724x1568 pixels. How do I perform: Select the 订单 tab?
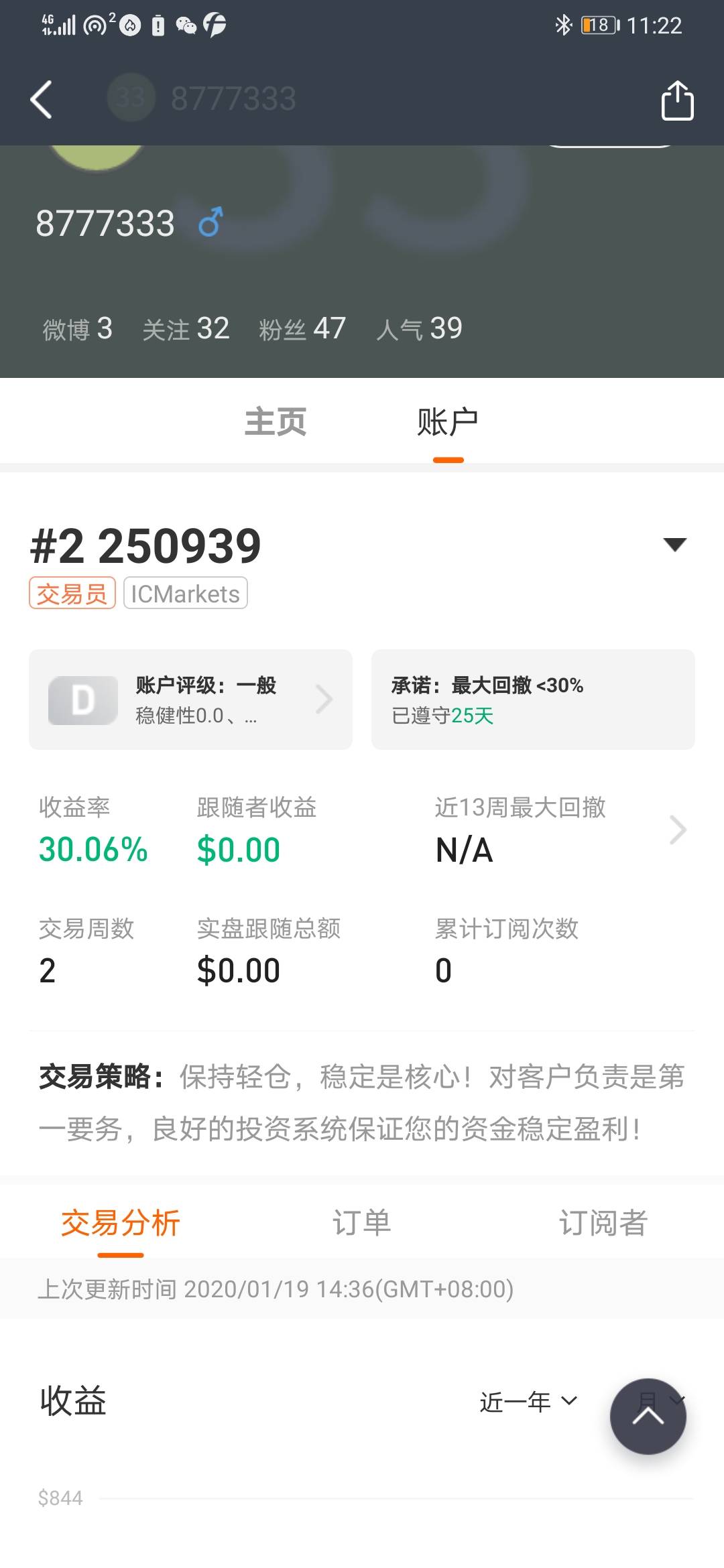(362, 1223)
